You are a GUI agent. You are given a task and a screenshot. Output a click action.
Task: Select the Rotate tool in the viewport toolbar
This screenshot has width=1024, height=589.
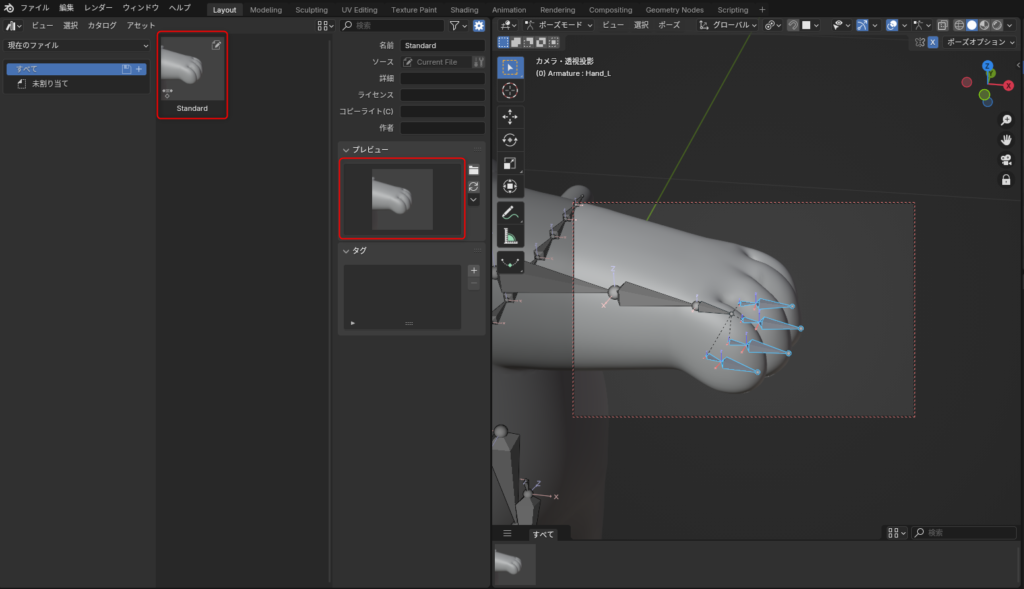[510, 140]
